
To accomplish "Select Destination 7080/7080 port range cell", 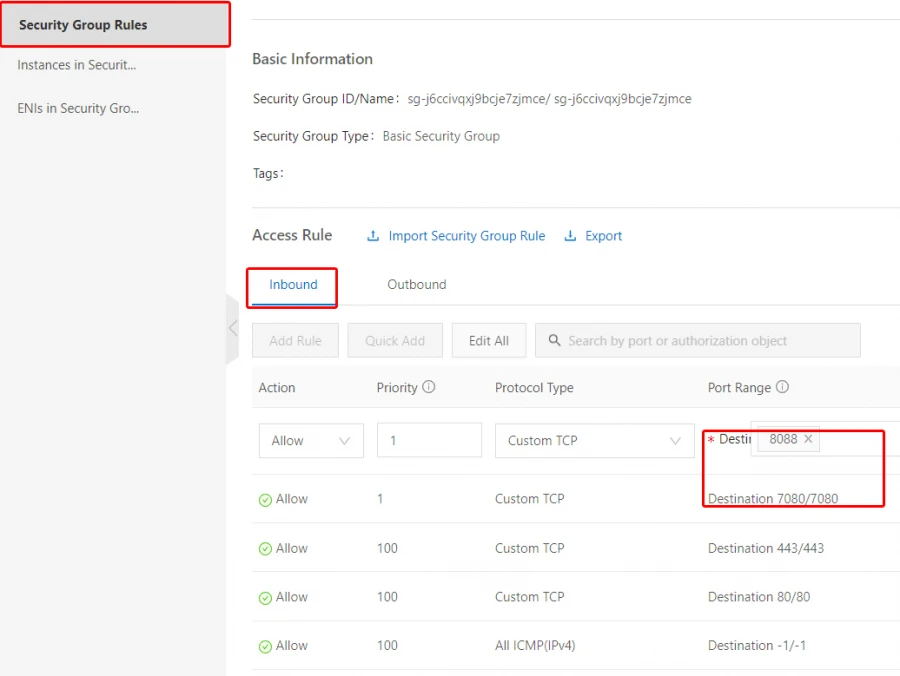I will (x=773, y=499).
